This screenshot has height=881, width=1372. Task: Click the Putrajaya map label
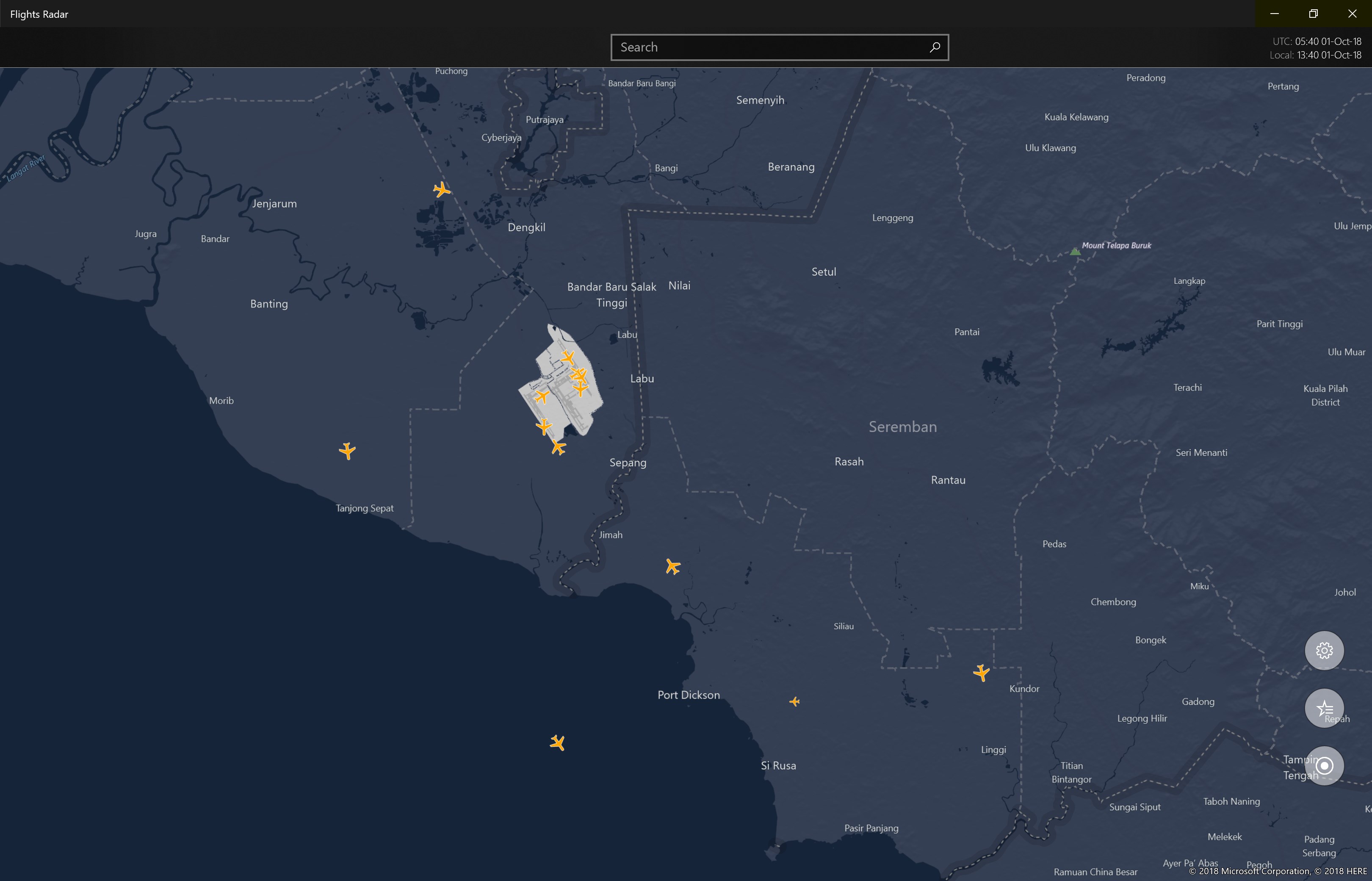click(545, 119)
